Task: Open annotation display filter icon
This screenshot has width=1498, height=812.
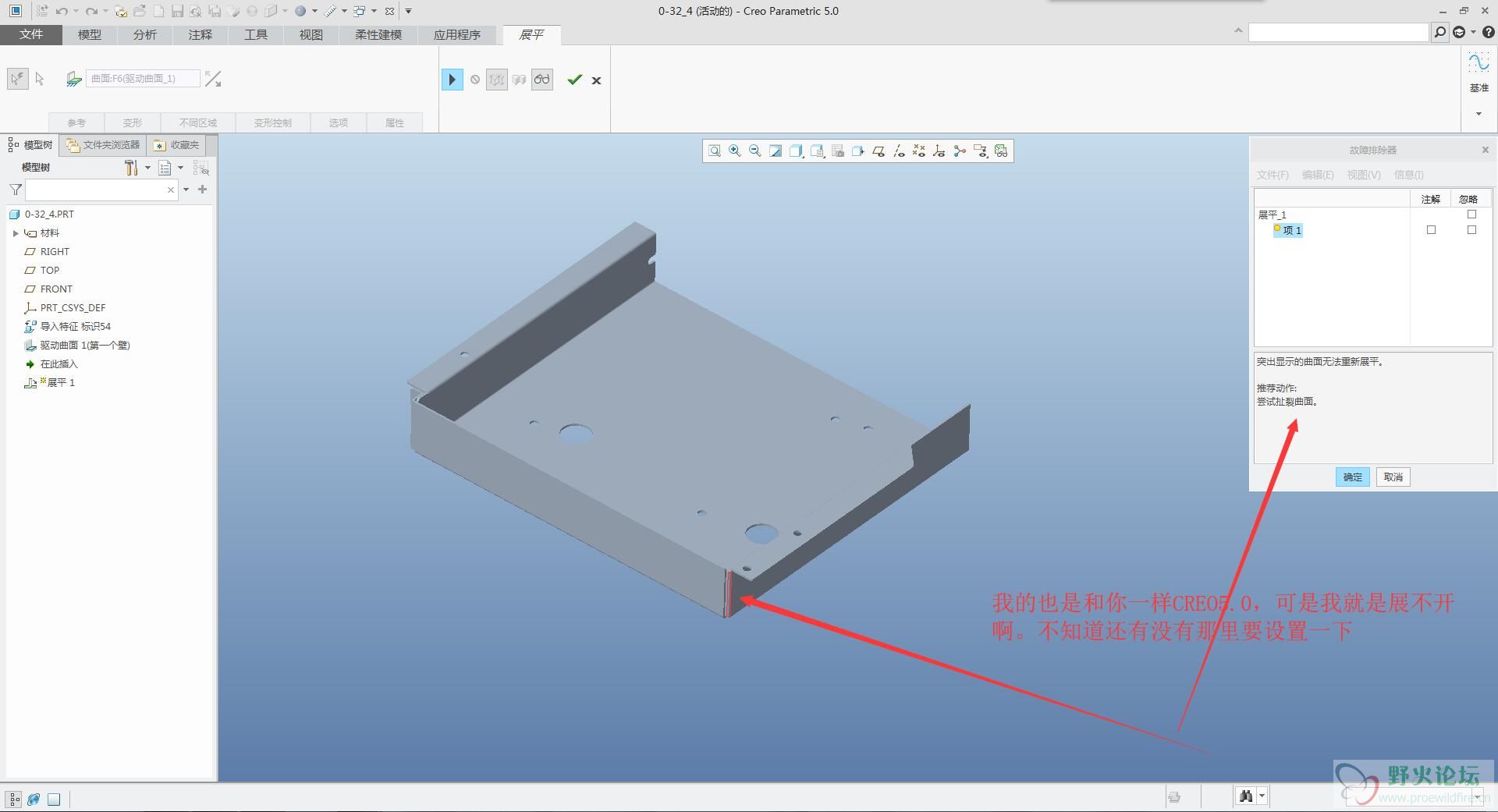Action: click(980, 151)
